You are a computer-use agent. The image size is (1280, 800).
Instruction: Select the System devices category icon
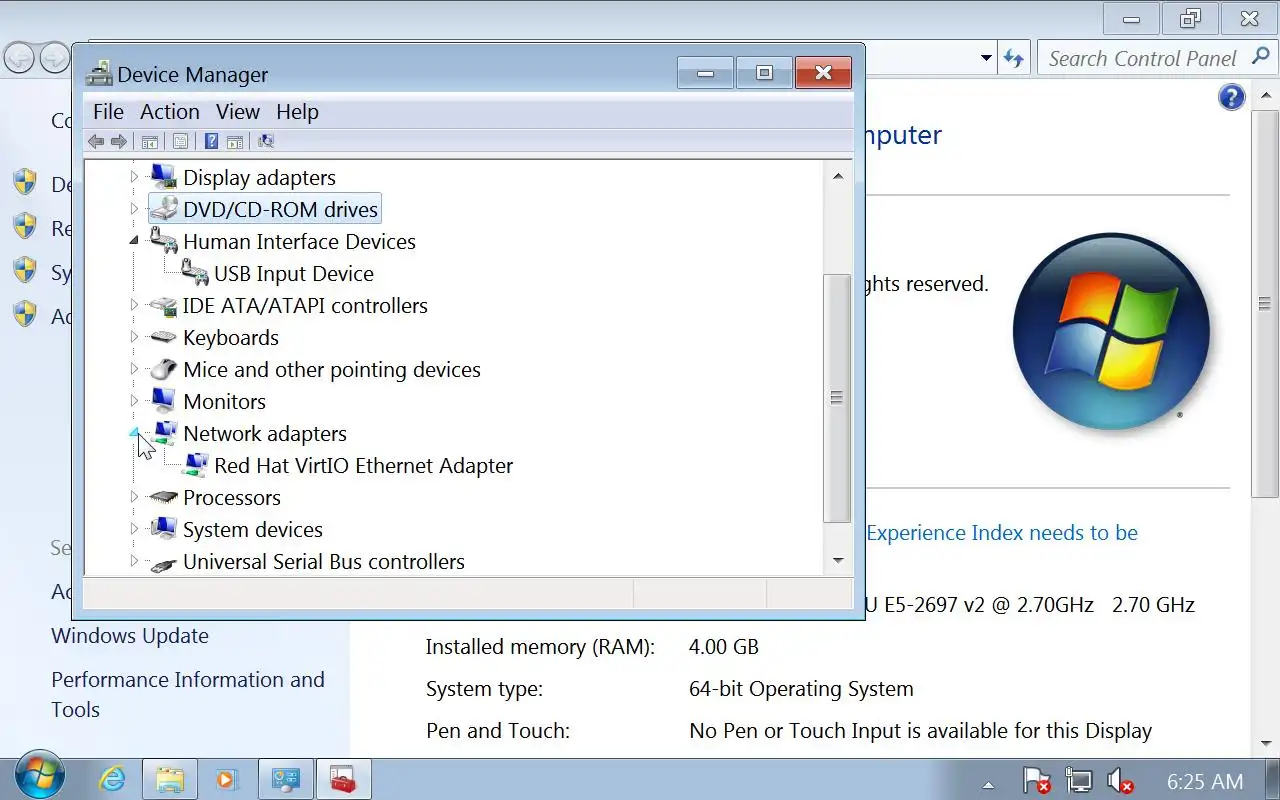(x=163, y=529)
